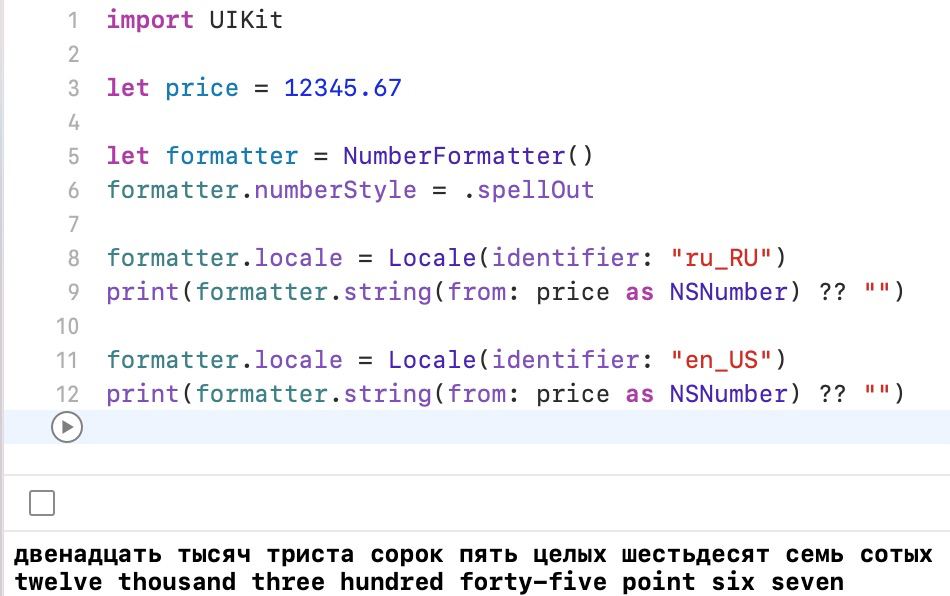The width and height of the screenshot is (950, 596).
Task: Click the print call on line 12
Action: click(143, 394)
